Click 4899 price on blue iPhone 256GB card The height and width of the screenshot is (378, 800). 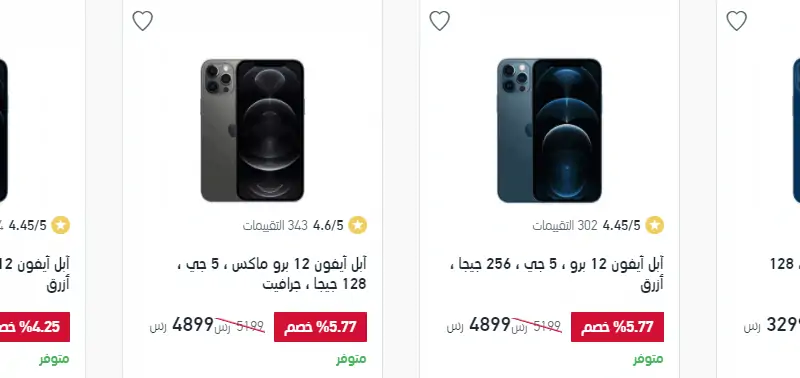[x=490, y=324]
